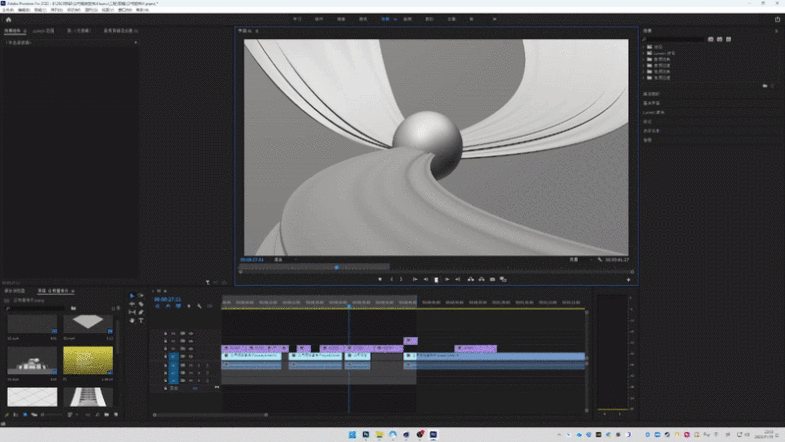
Task: Open the File menu in menu bar
Action: tap(8, 10)
